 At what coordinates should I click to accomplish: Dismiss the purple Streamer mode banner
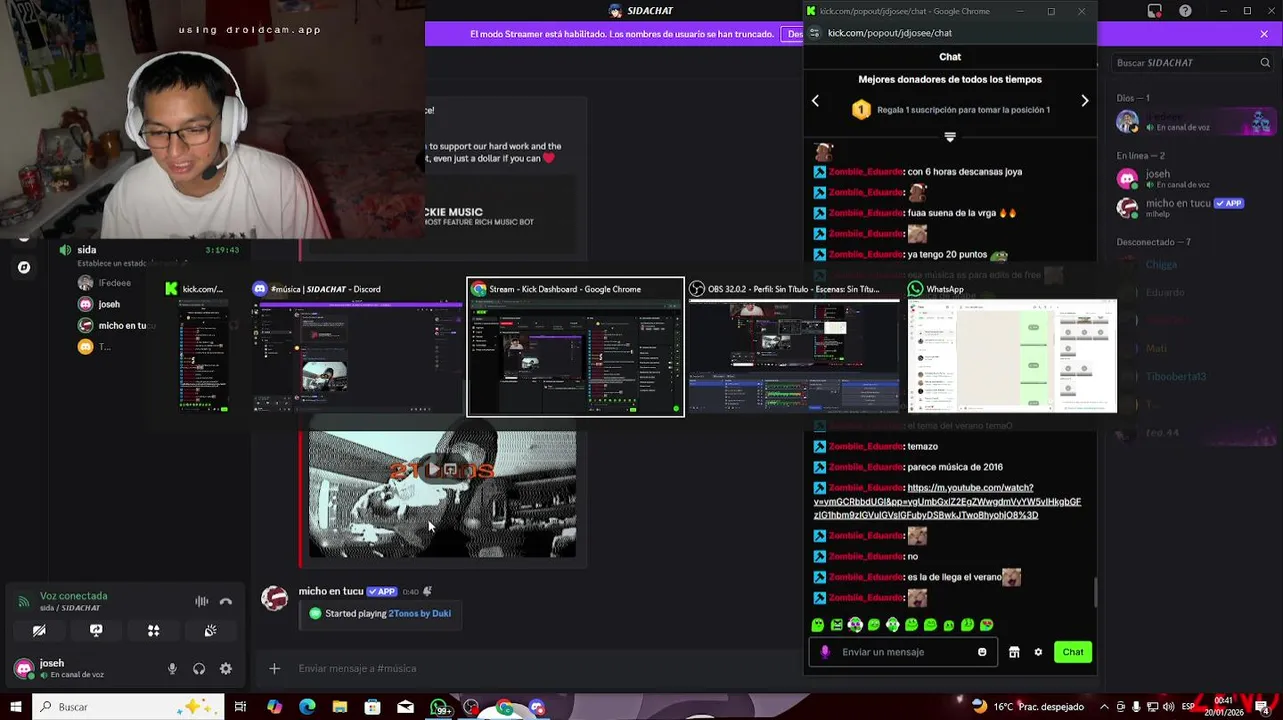point(1264,34)
